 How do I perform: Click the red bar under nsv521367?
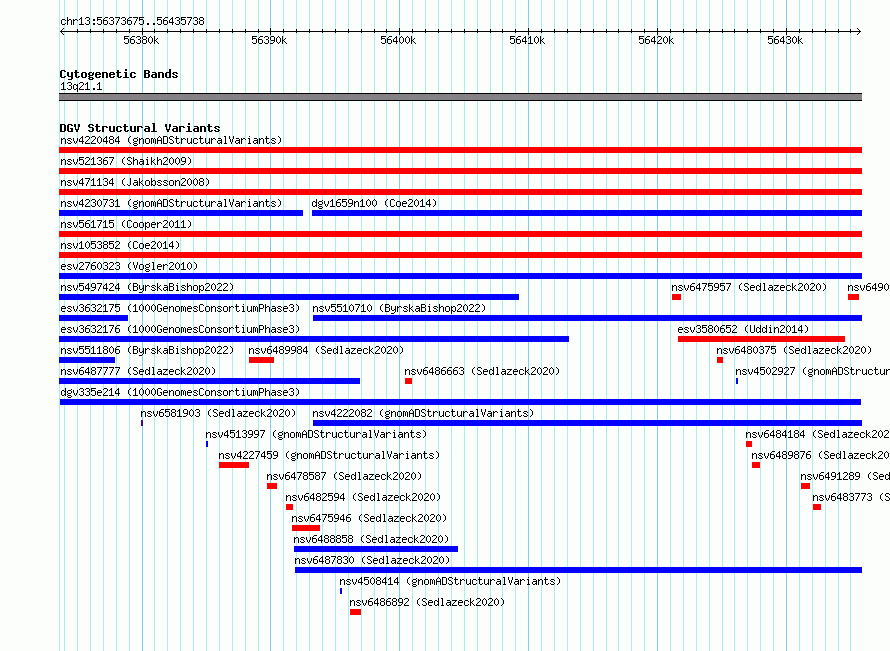point(460,171)
